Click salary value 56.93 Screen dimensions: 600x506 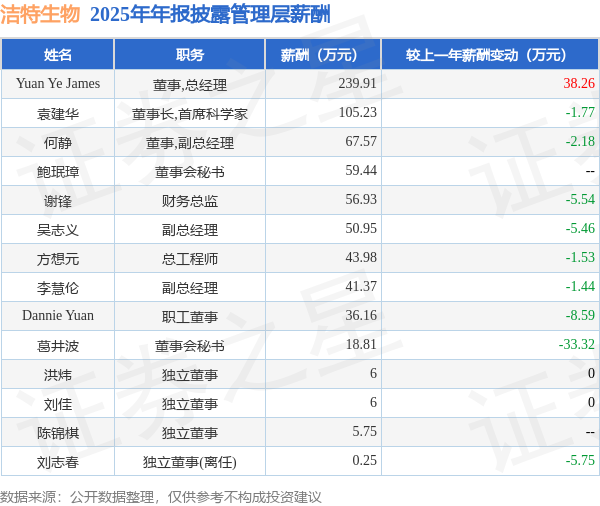pos(361,200)
